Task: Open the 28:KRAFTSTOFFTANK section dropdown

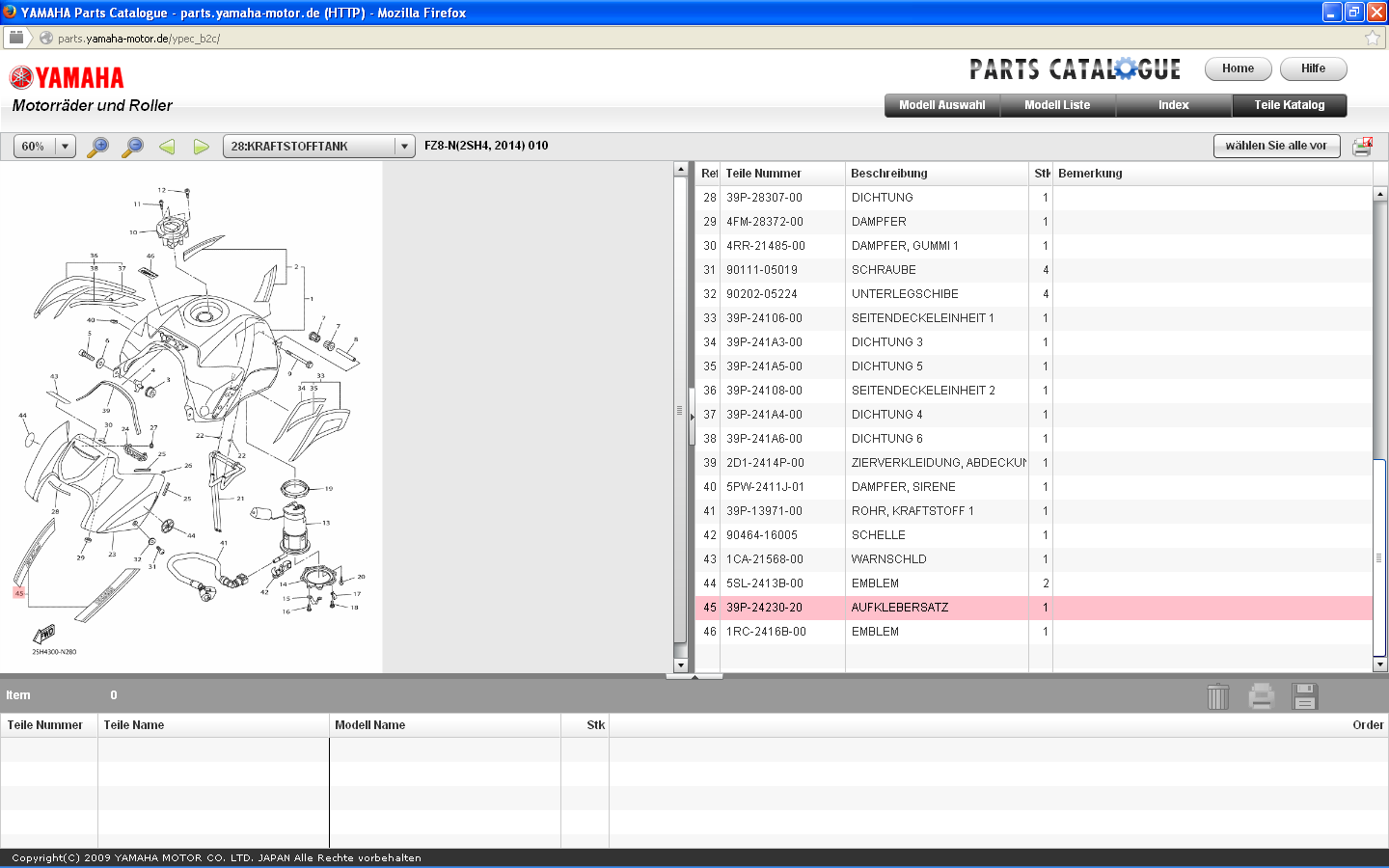Action: click(318, 147)
